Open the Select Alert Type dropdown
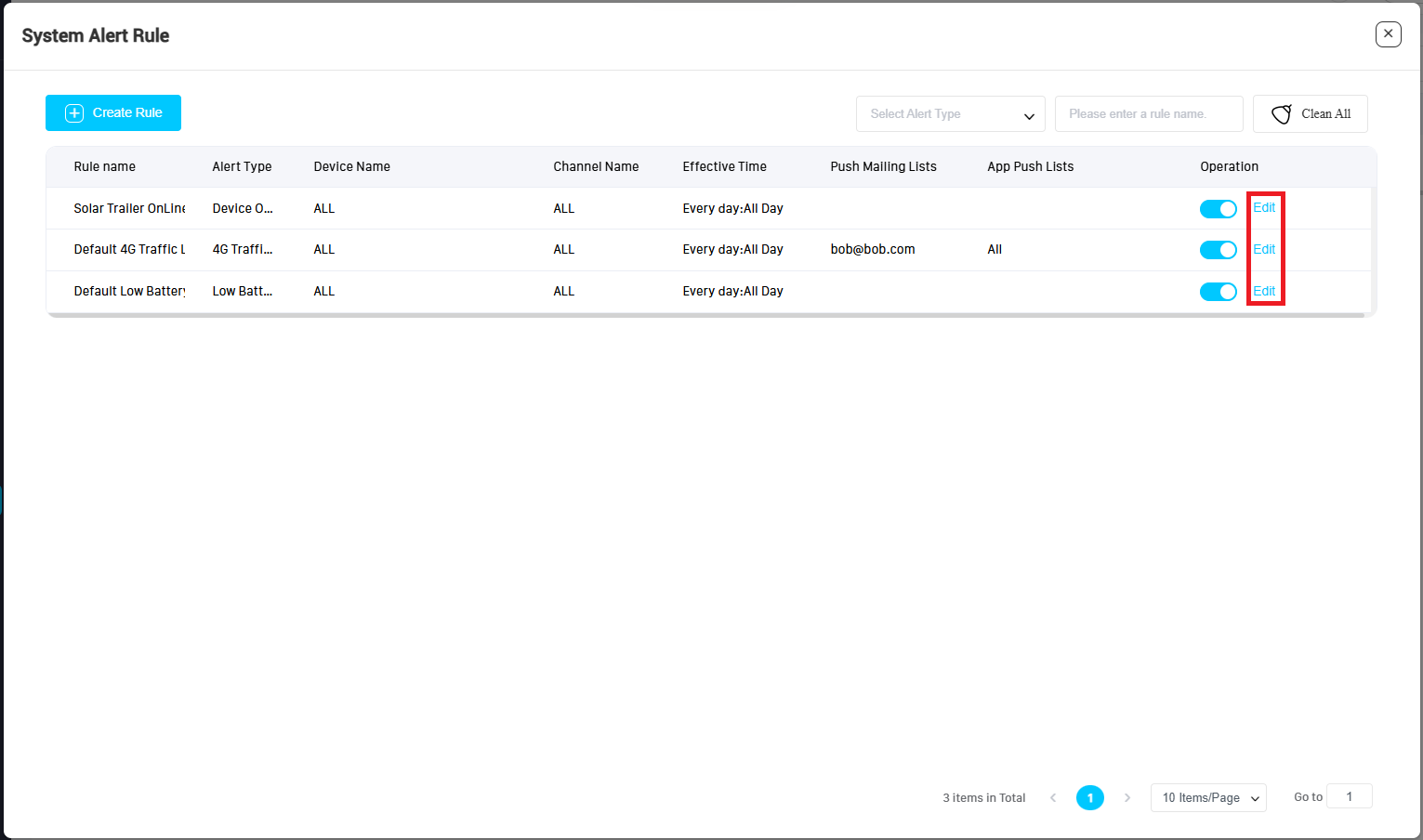The width and height of the screenshot is (1423, 840). click(950, 114)
